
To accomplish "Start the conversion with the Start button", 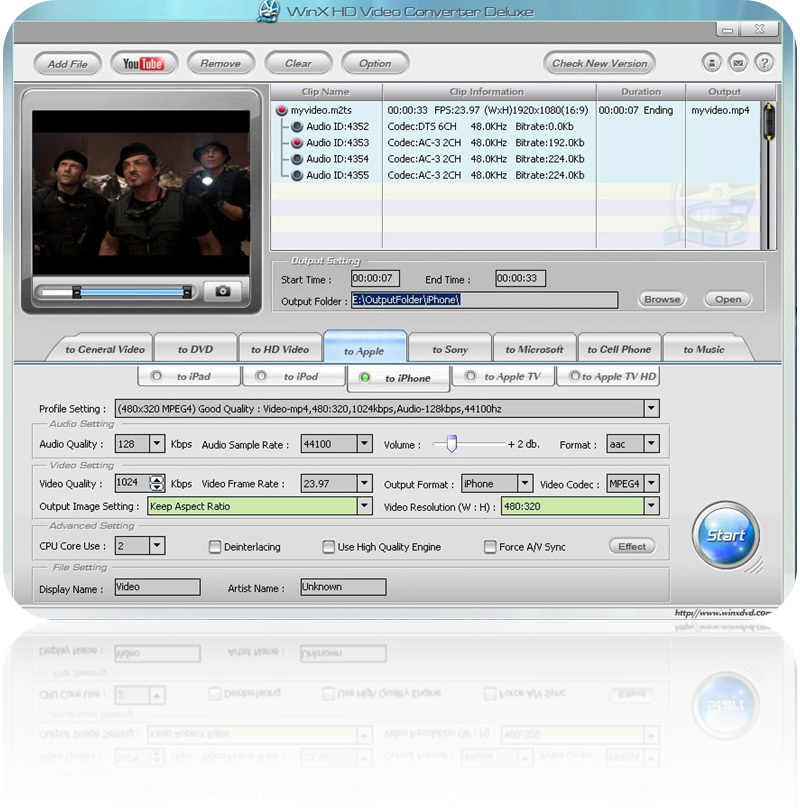I will click(x=726, y=535).
